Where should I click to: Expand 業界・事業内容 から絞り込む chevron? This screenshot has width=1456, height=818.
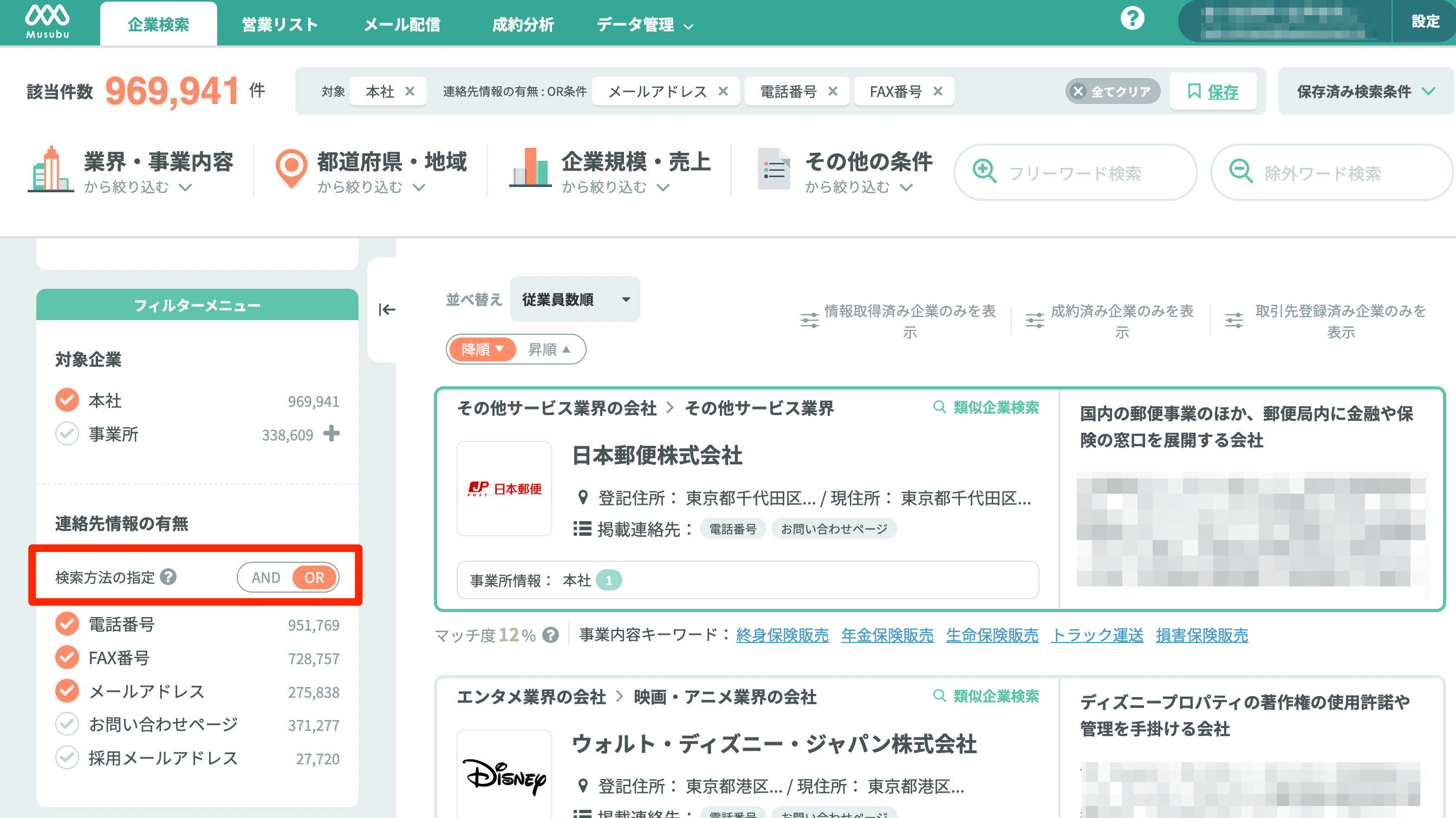tap(185, 187)
